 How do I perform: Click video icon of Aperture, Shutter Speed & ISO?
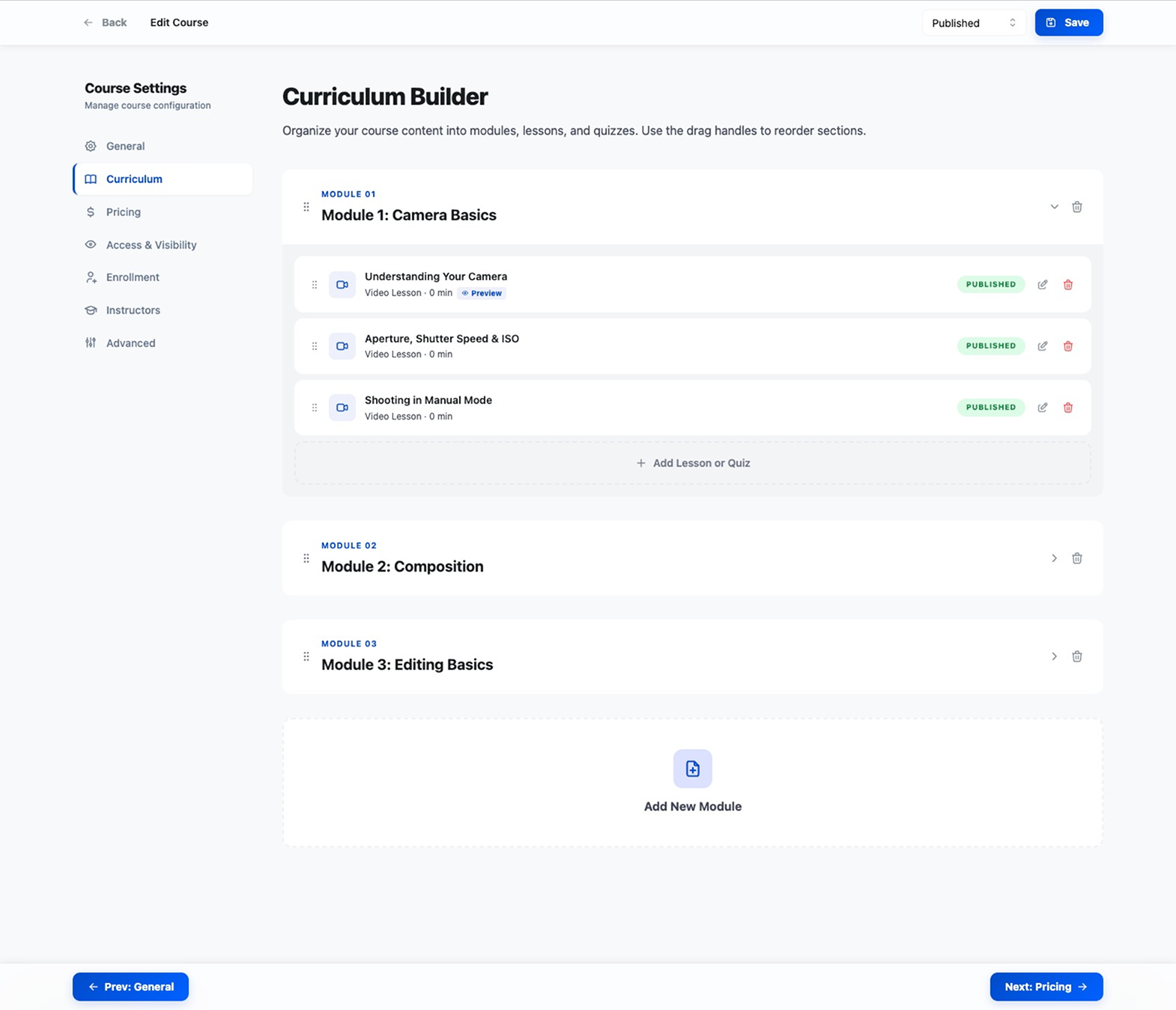pyautogui.click(x=342, y=346)
